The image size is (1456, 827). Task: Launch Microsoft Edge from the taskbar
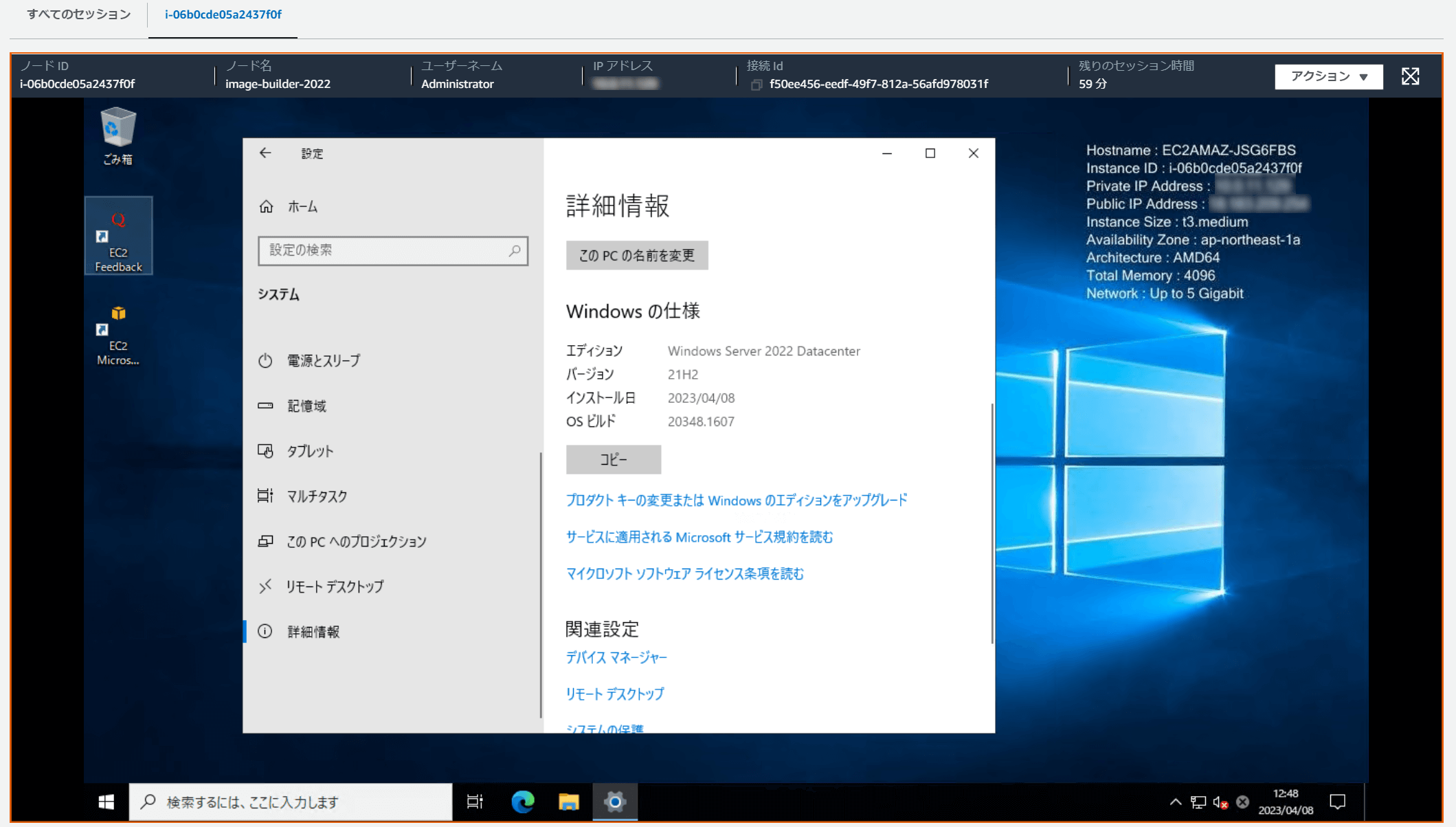pyautogui.click(x=523, y=802)
